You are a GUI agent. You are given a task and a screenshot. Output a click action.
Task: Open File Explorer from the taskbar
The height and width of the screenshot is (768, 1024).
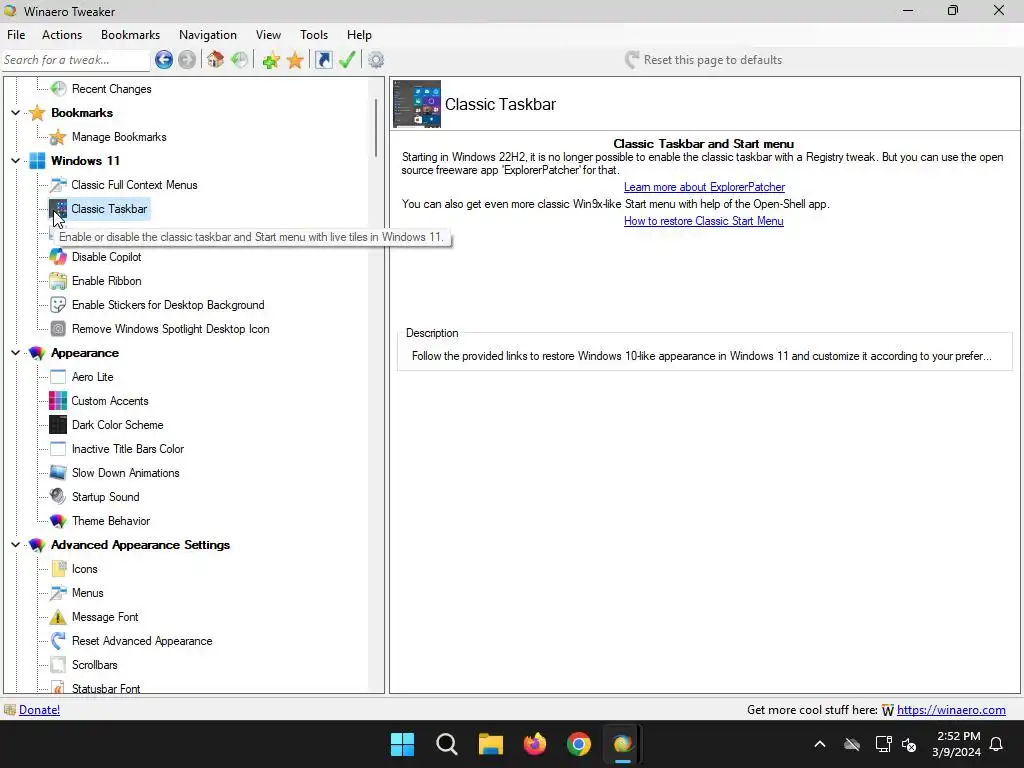coord(490,744)
